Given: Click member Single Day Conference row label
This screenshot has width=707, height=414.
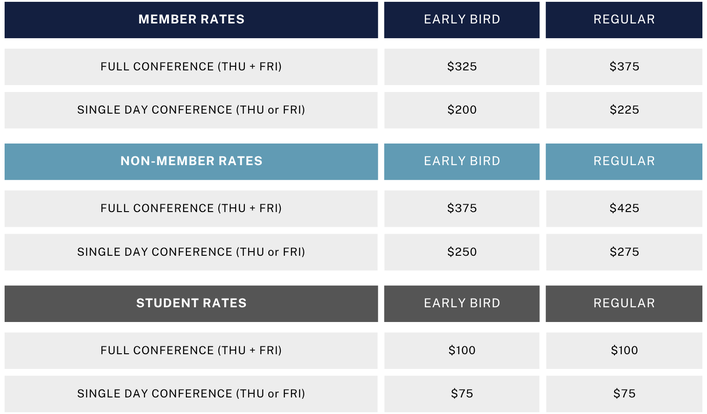Looking at the screenshot, I should click(x=191, y=110).
